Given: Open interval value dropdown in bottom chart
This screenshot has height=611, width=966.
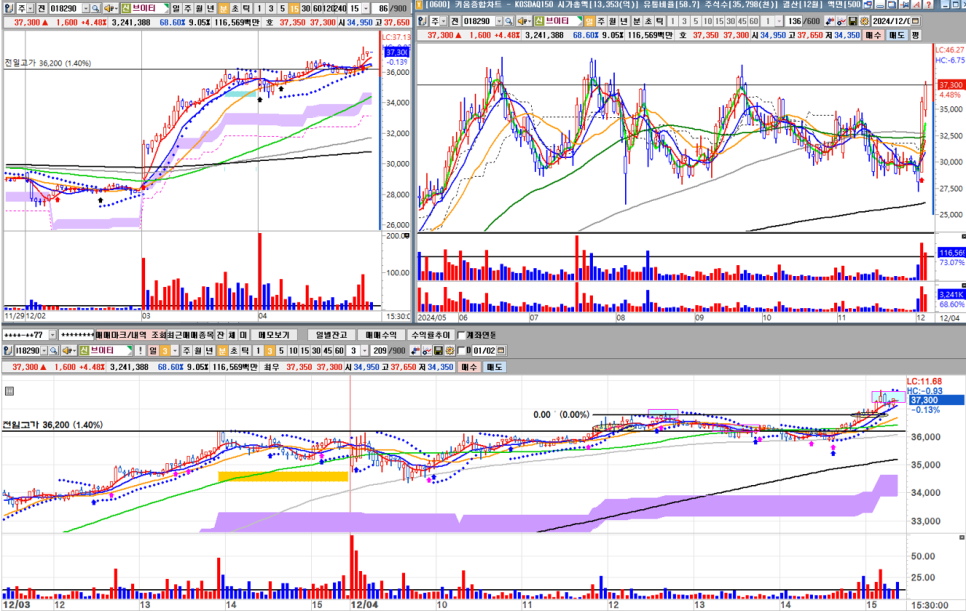Looking at the screenshot, I should coord(365,350).
